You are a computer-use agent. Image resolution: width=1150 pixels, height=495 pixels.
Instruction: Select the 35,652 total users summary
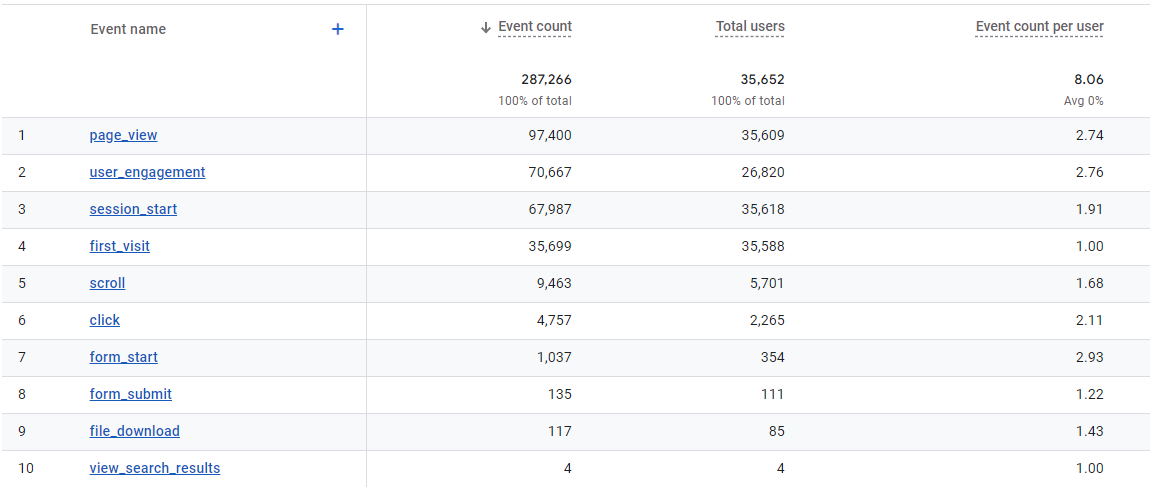pyautogui.click(x=759, y=79)
